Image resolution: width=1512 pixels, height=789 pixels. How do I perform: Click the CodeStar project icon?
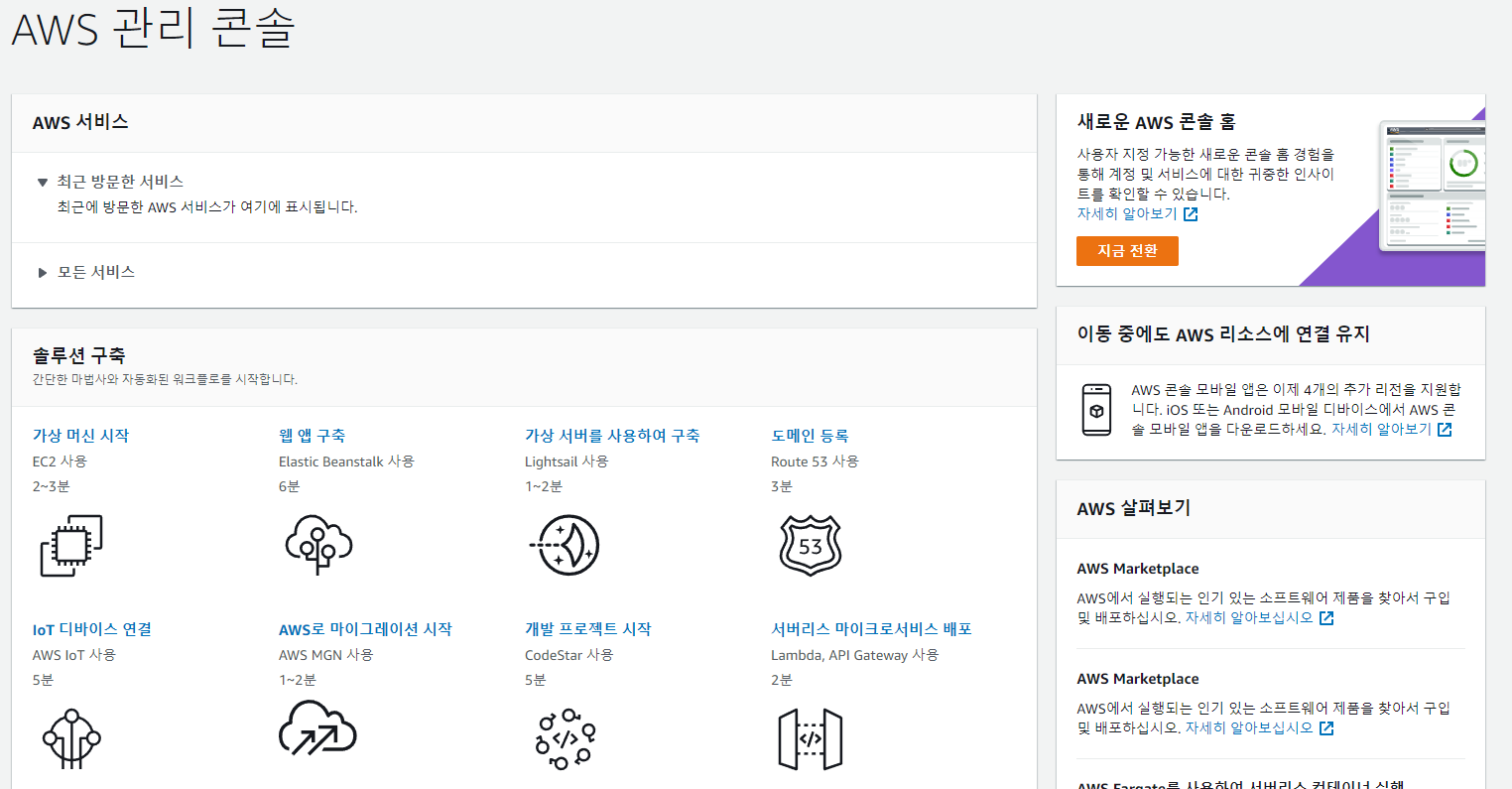click(566, 738)
